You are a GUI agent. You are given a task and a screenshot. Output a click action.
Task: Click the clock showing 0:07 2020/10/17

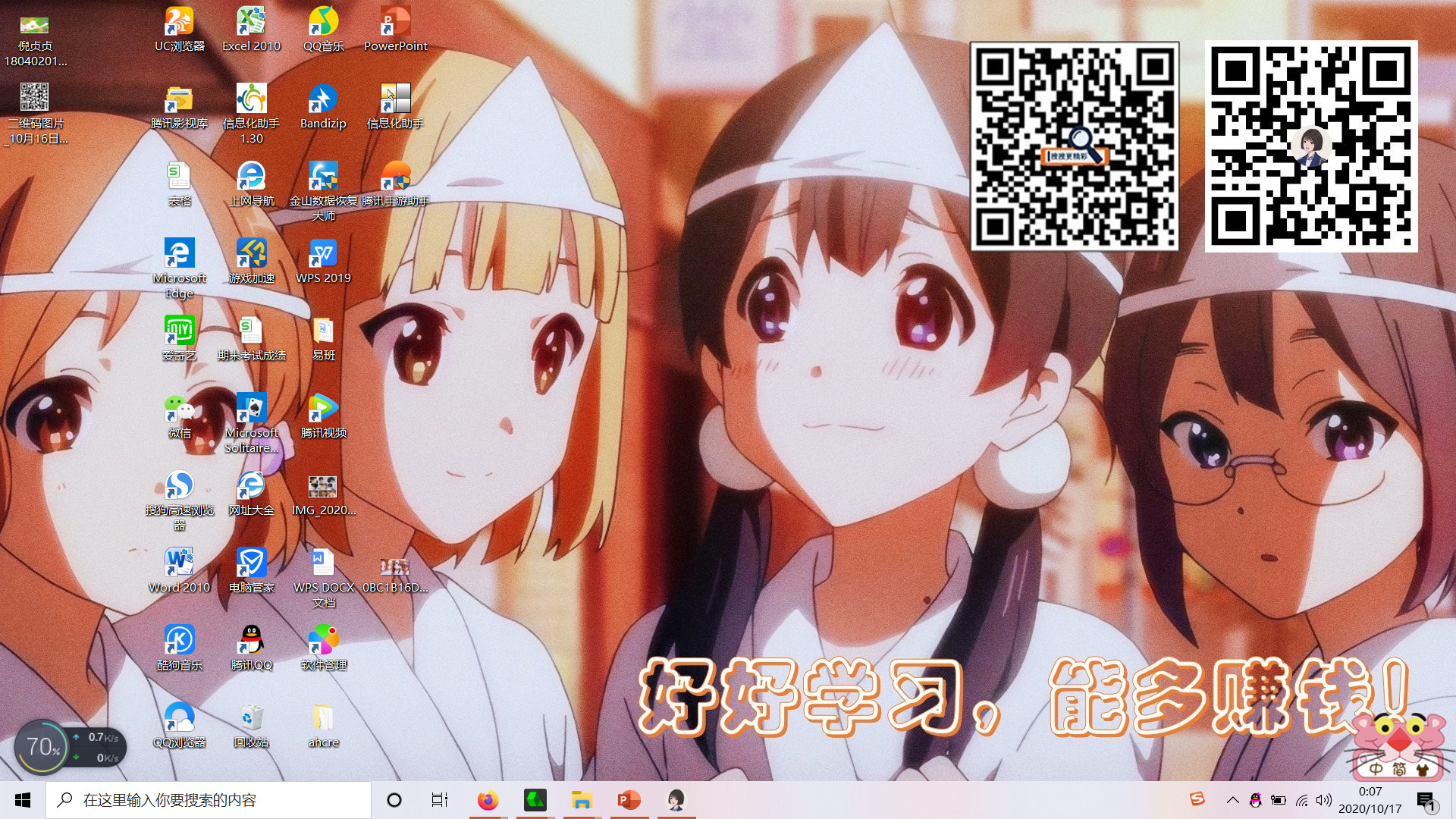click(x=1370, y=800)
